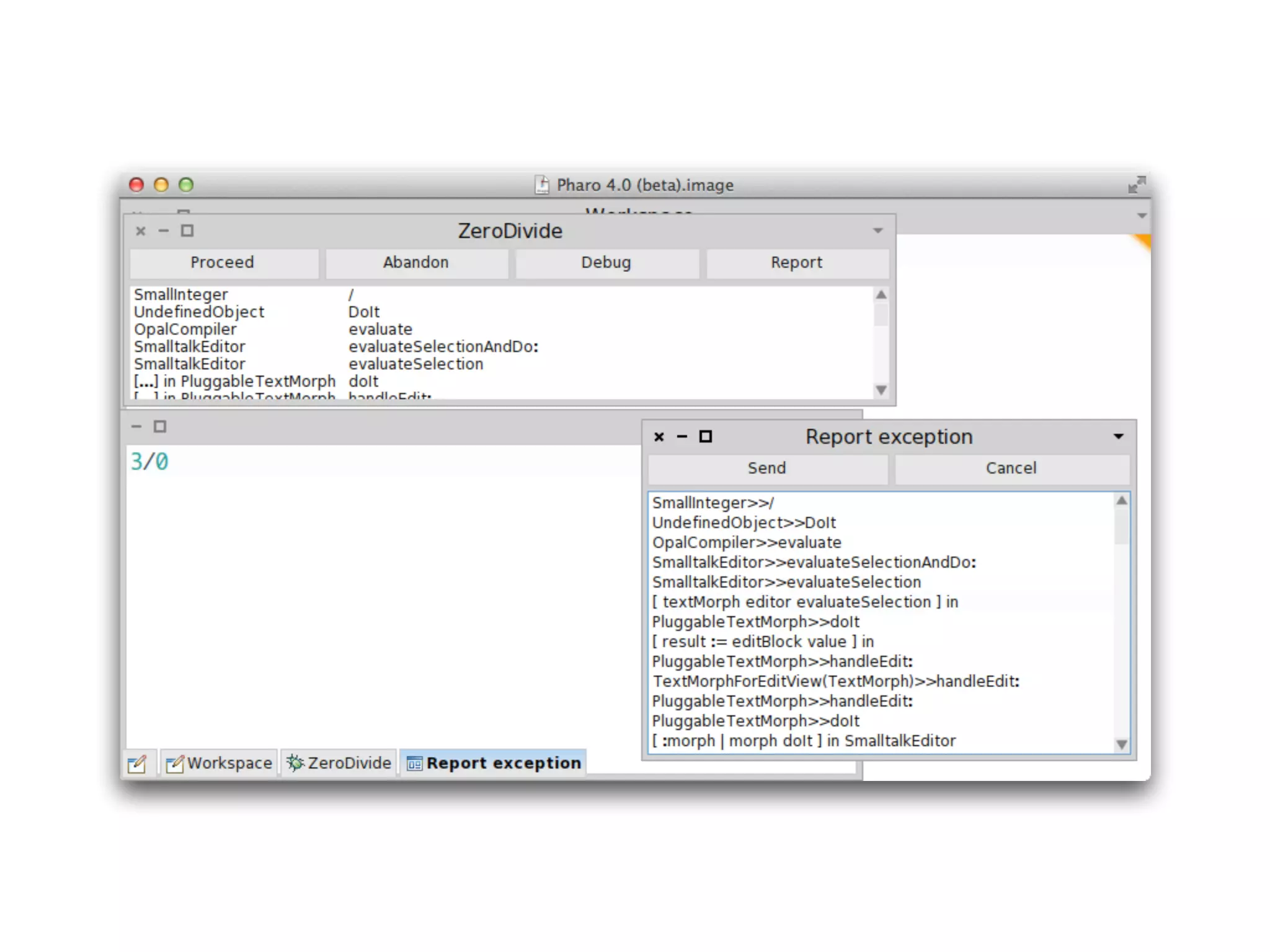The image size is (1270, 952).
Task: Switch to the Workspace taskbar tab
Action: click(x=220, y=764)
